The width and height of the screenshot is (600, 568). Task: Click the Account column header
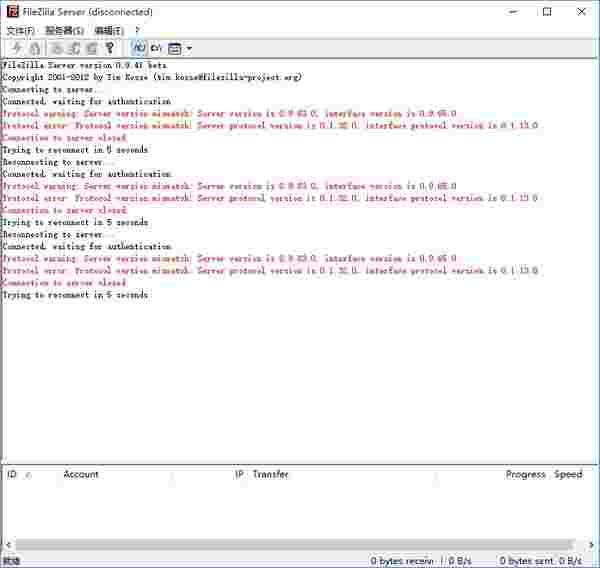click(80, 474)
